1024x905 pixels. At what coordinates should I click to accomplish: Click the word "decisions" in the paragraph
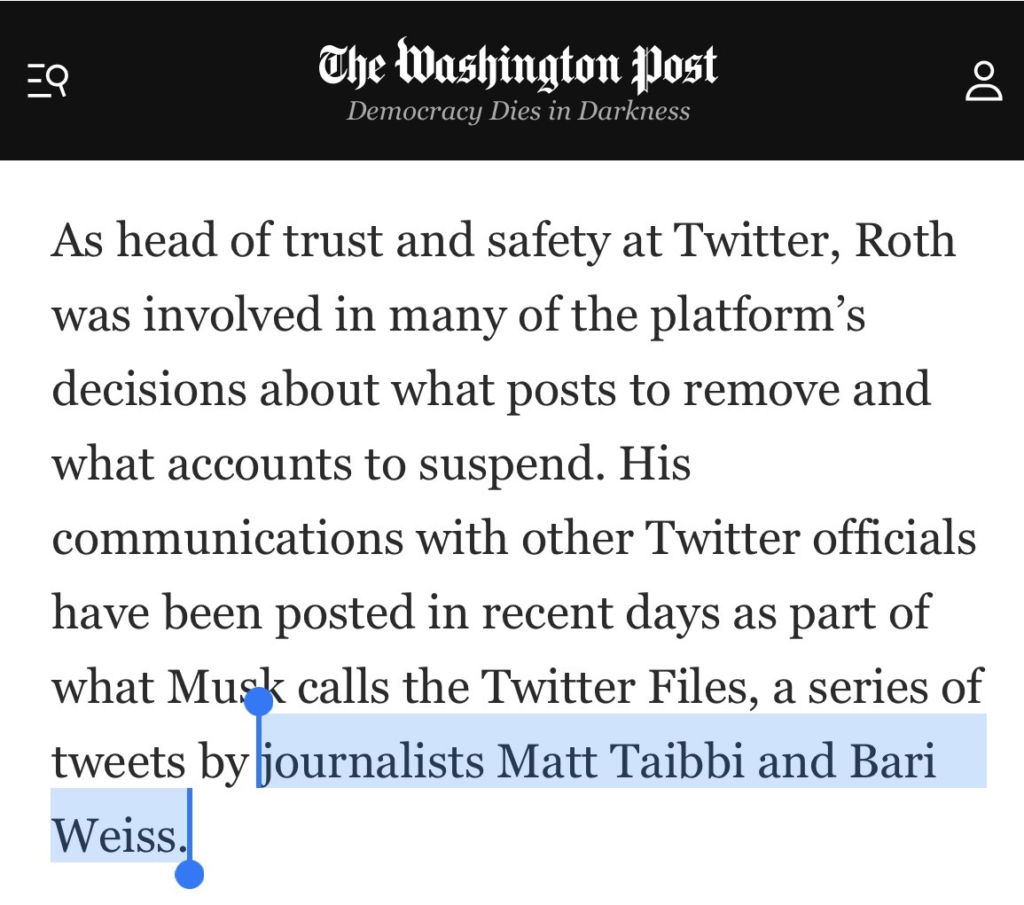click(x=149, y=390)
